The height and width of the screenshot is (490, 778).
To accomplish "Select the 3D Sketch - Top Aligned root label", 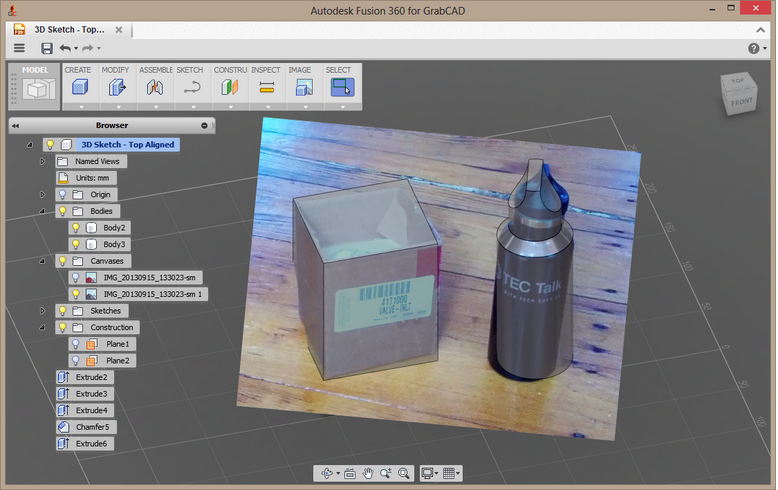I will click(x=128, y=145).
